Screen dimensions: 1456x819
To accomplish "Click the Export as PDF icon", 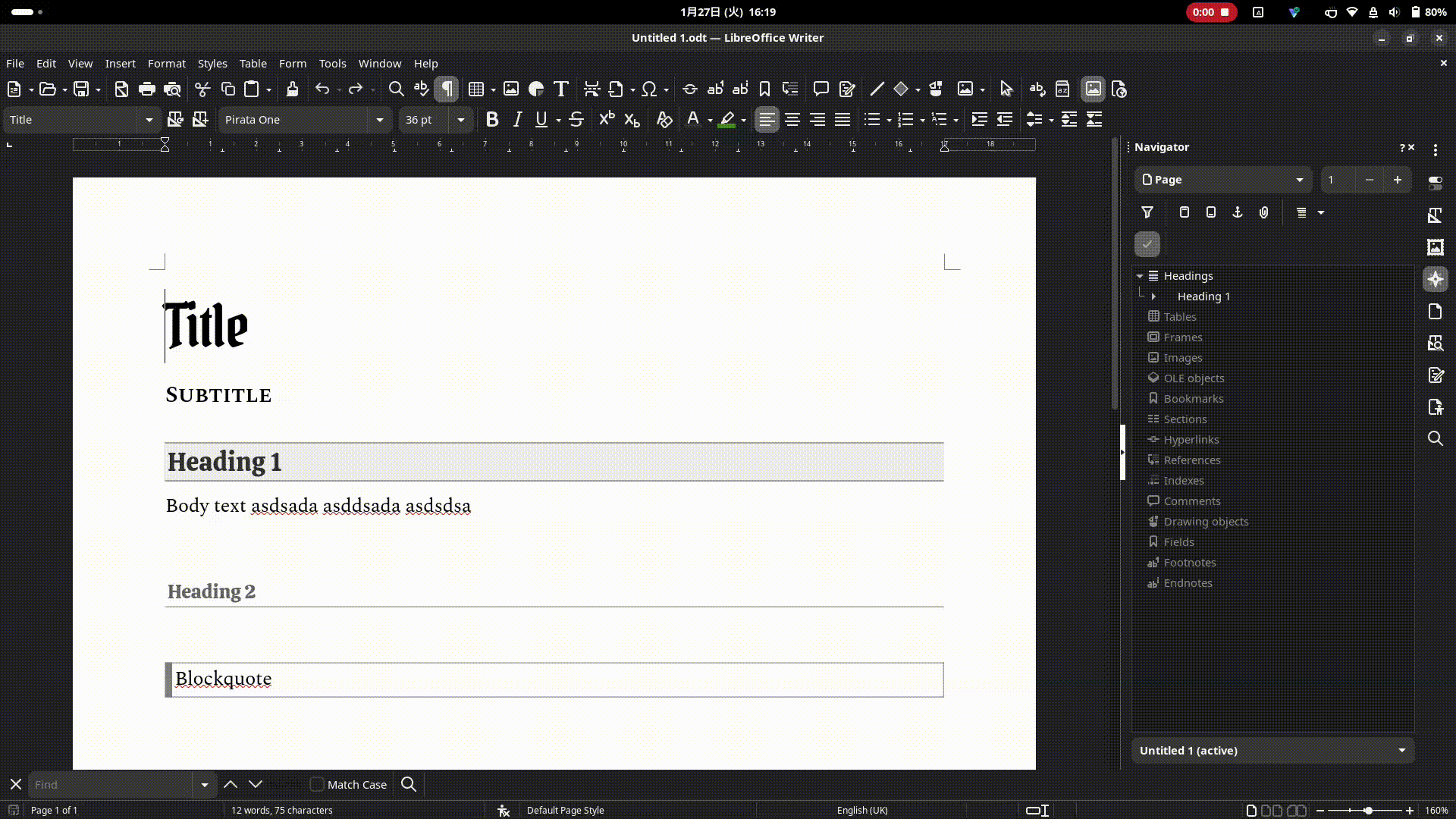I will (121, 89).
